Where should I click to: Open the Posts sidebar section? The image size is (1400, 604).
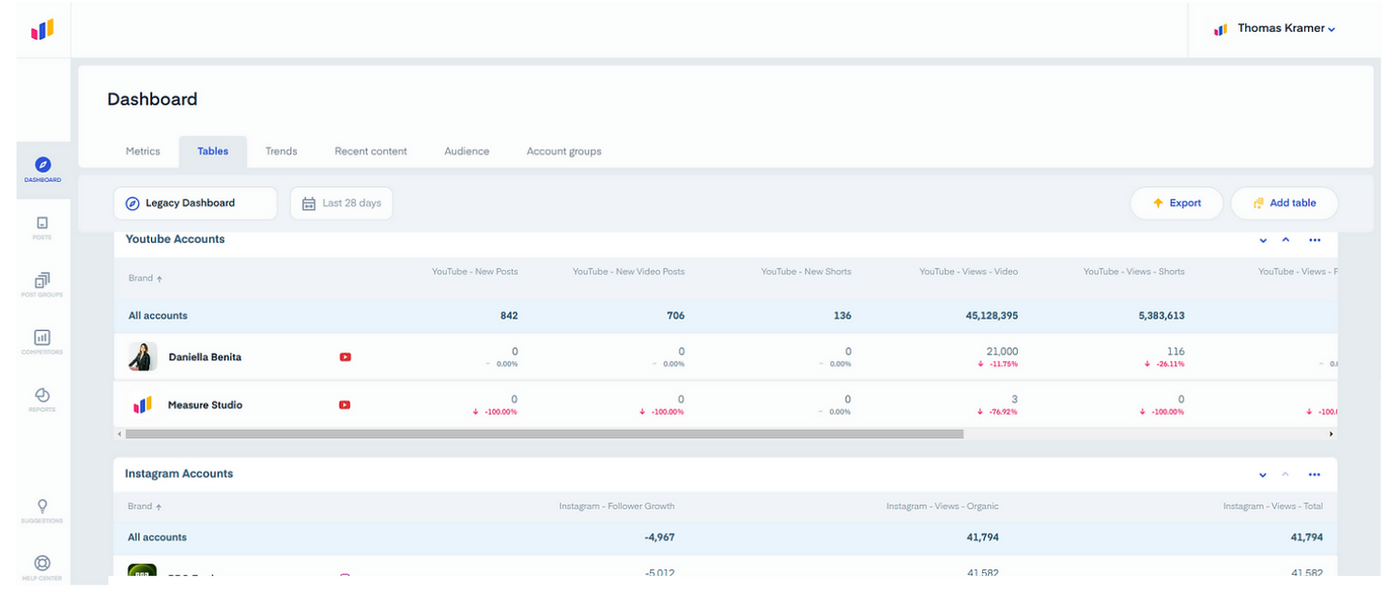pyautogui.click(x=43, y=227)
